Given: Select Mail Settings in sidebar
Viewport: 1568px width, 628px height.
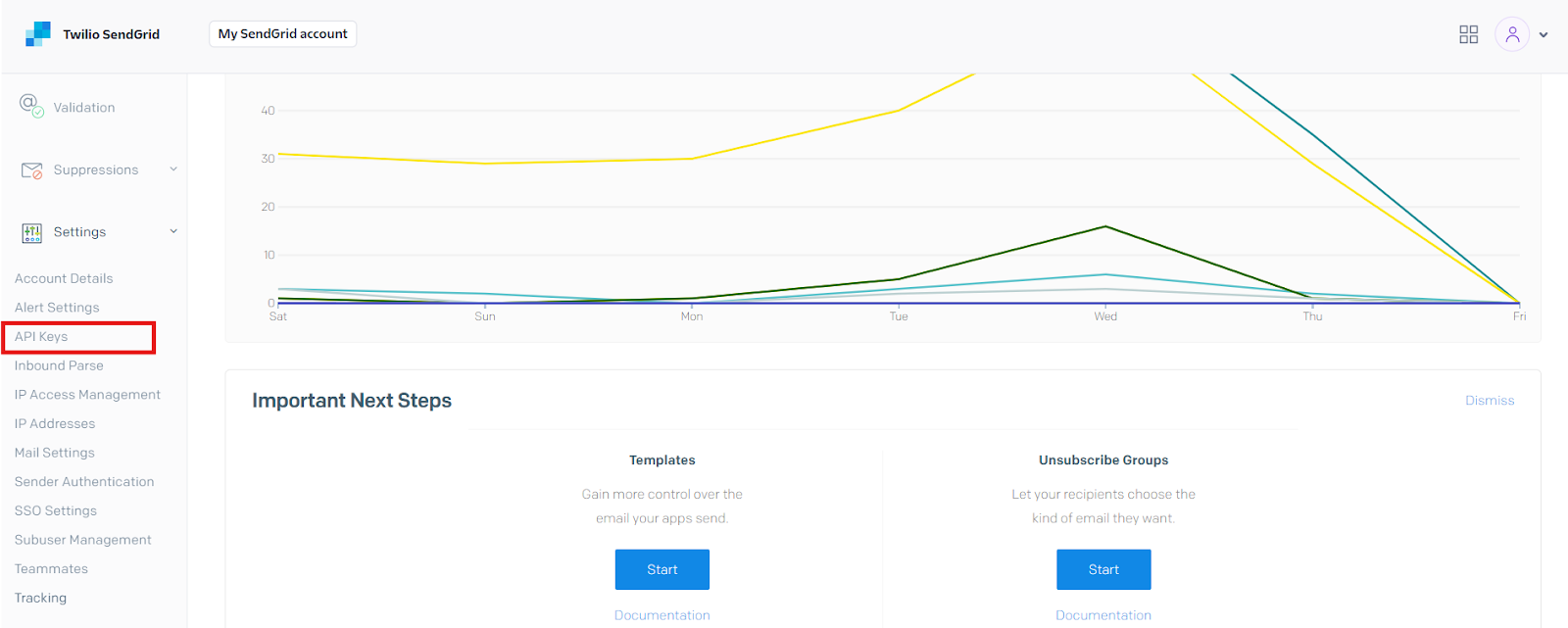Looking at the screenshot, I should coord(55,453).
